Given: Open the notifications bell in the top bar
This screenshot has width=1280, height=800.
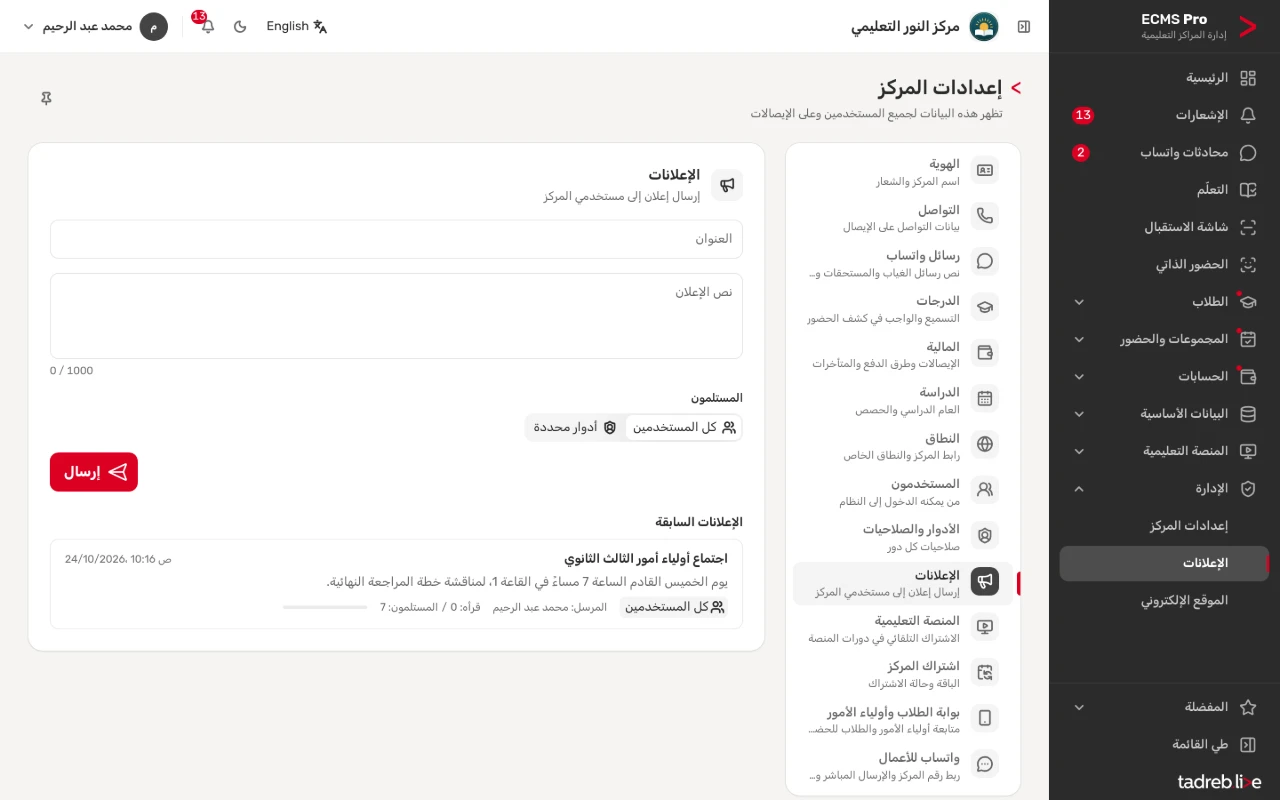Looking at the screenshot, I should [x=207, y=26].
